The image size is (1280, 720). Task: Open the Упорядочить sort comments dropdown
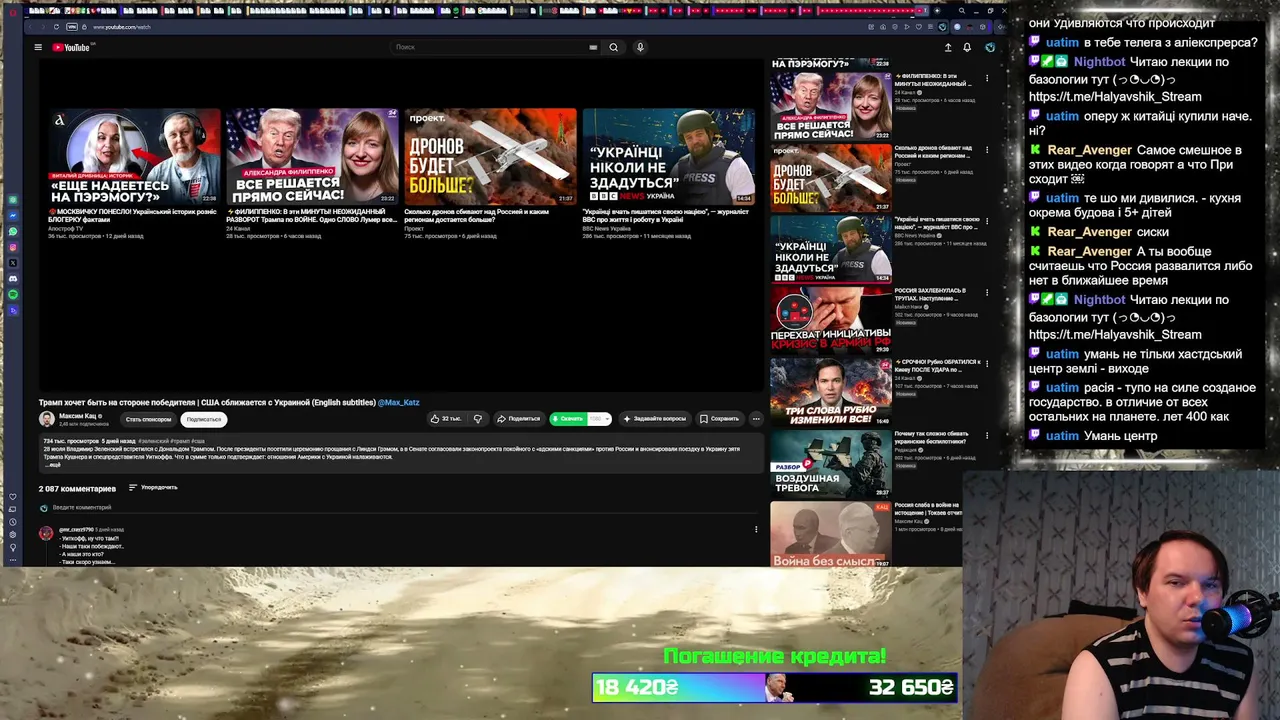pyautogui.click(x=153, y=488)
